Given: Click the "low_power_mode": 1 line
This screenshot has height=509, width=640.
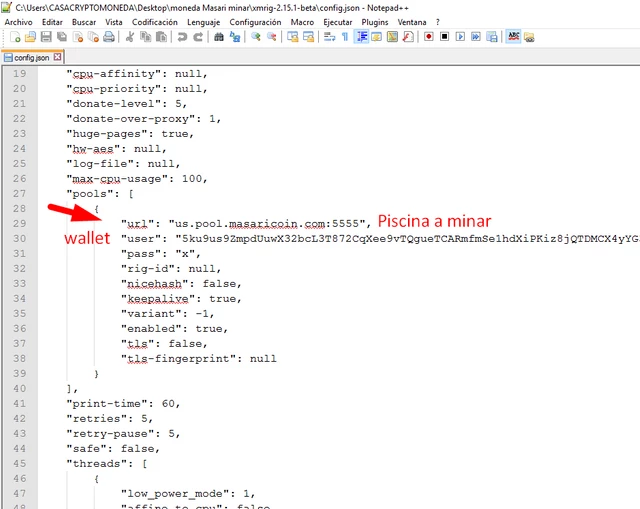Looking at the screenshot, I should coord(188,493).
